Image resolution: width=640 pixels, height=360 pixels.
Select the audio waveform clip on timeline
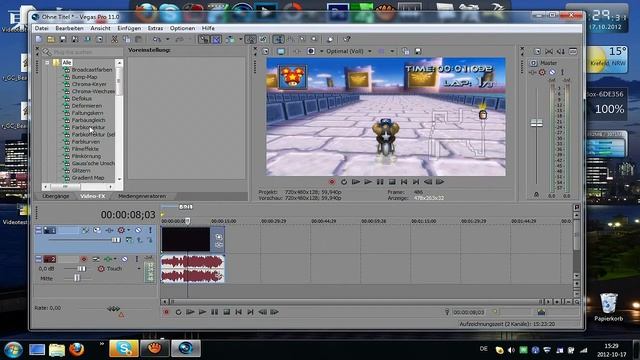pos(193,269)
